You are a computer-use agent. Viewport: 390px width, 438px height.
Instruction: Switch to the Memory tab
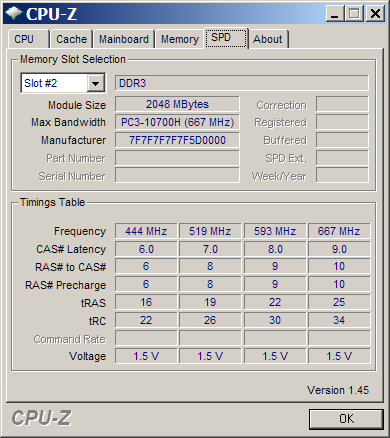coord(180,39)
